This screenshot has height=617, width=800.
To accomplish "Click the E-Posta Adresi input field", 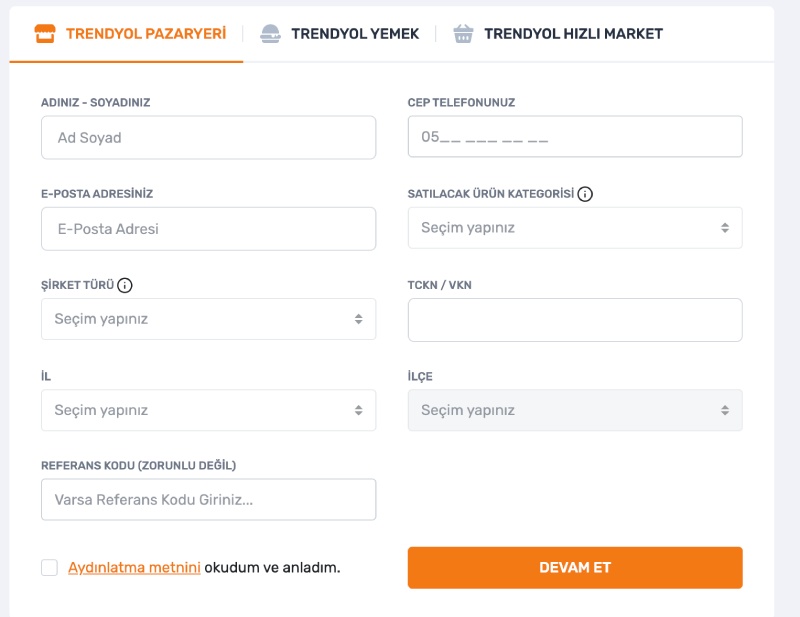I will tap(208, 229).
